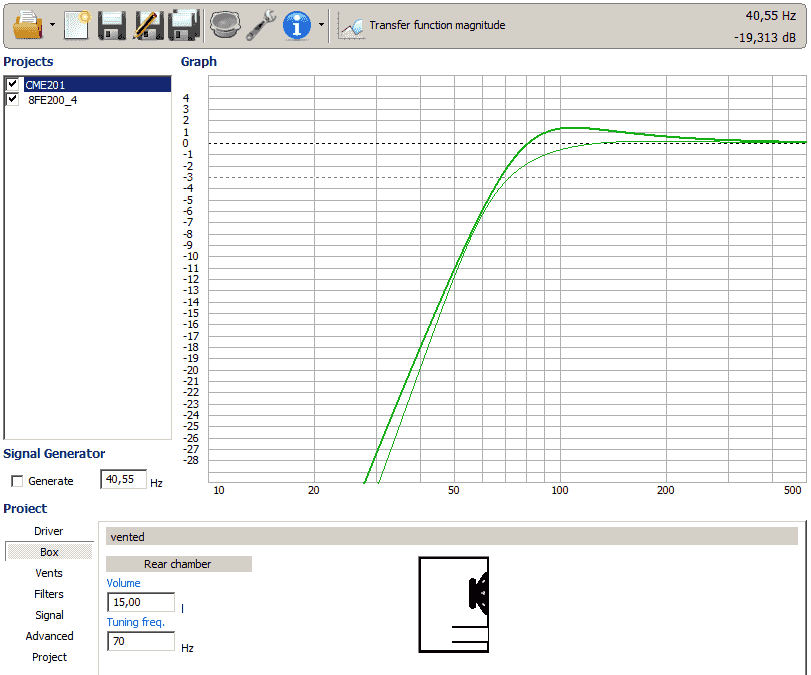Click the Rear chamber button

click(178, 564)
